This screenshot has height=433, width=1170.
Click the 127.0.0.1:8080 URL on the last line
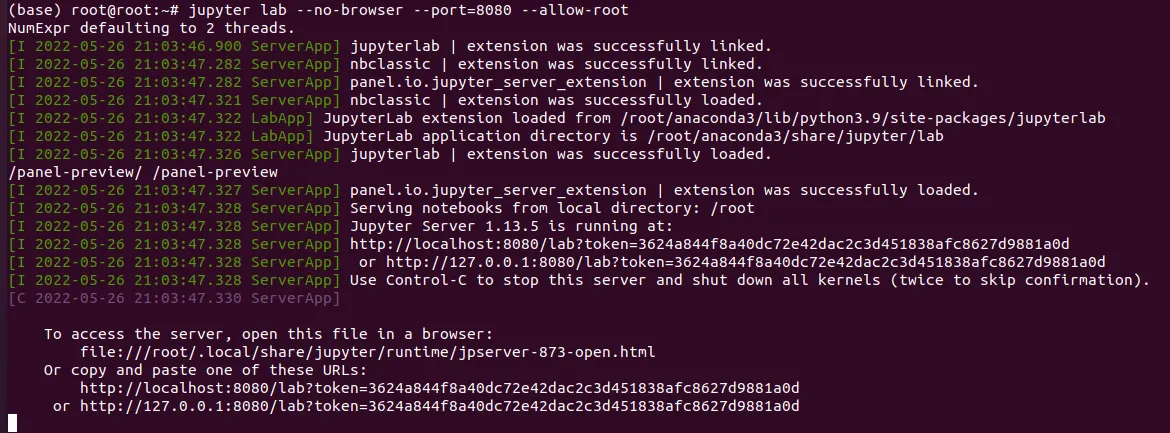point(439,406)
